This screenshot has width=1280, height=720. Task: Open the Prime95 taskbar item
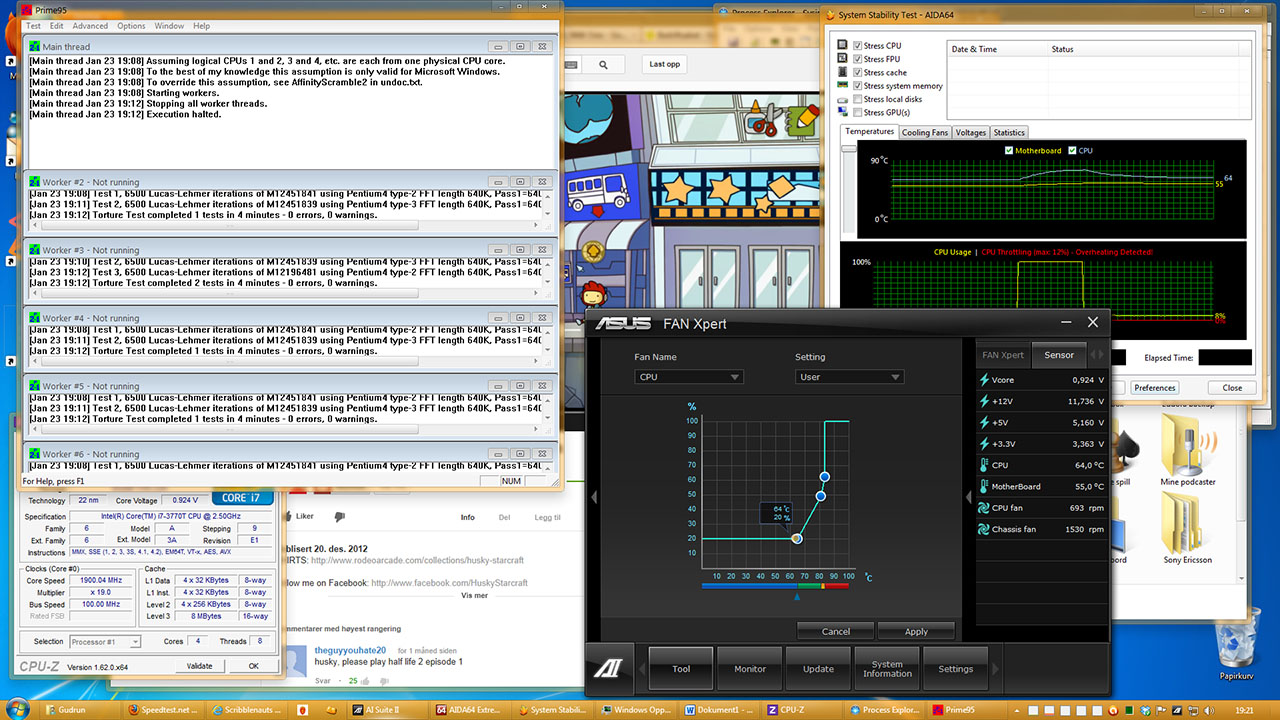click(x=965, y=710)
